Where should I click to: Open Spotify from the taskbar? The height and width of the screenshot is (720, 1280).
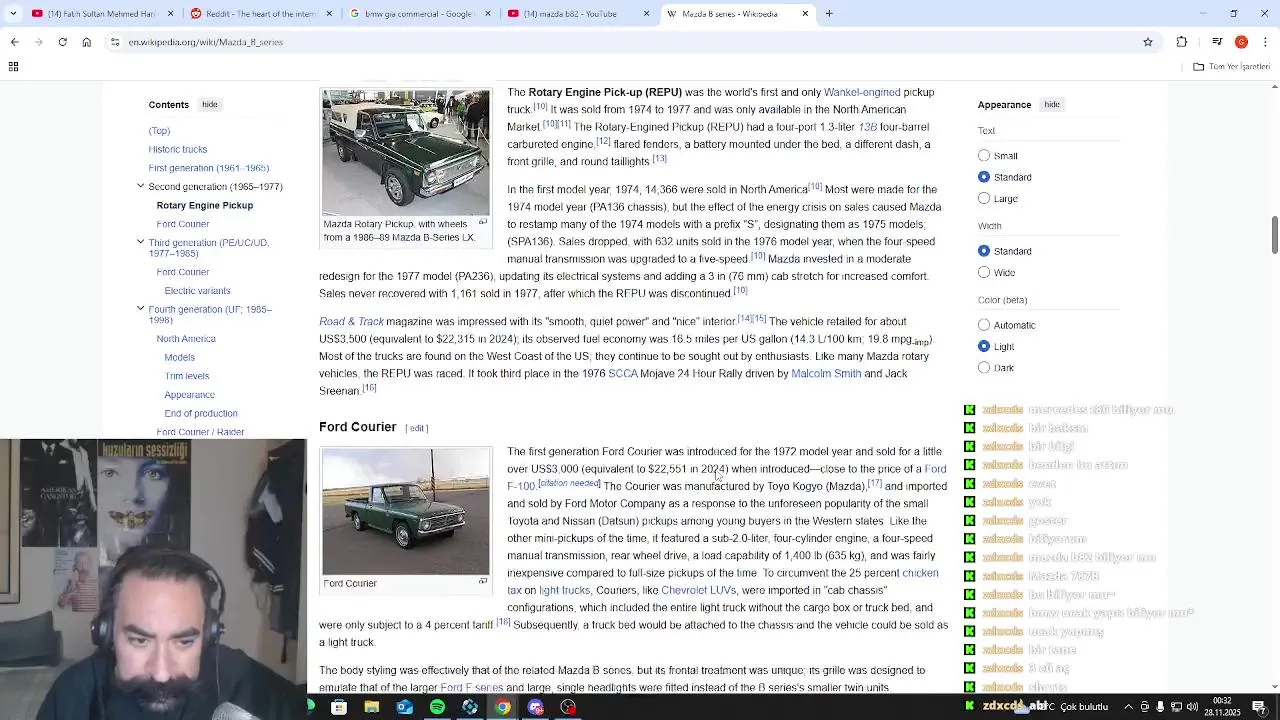[x=437, y=707]
